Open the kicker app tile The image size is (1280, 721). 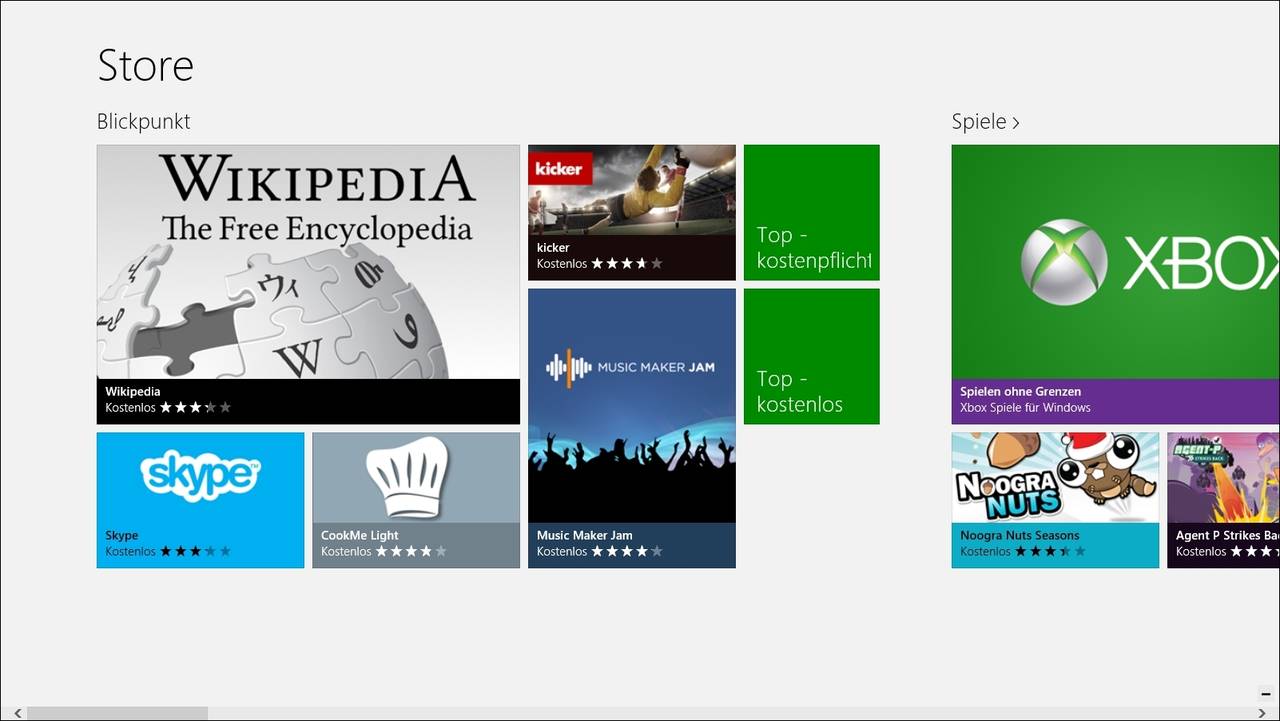(x=632, y=212)
